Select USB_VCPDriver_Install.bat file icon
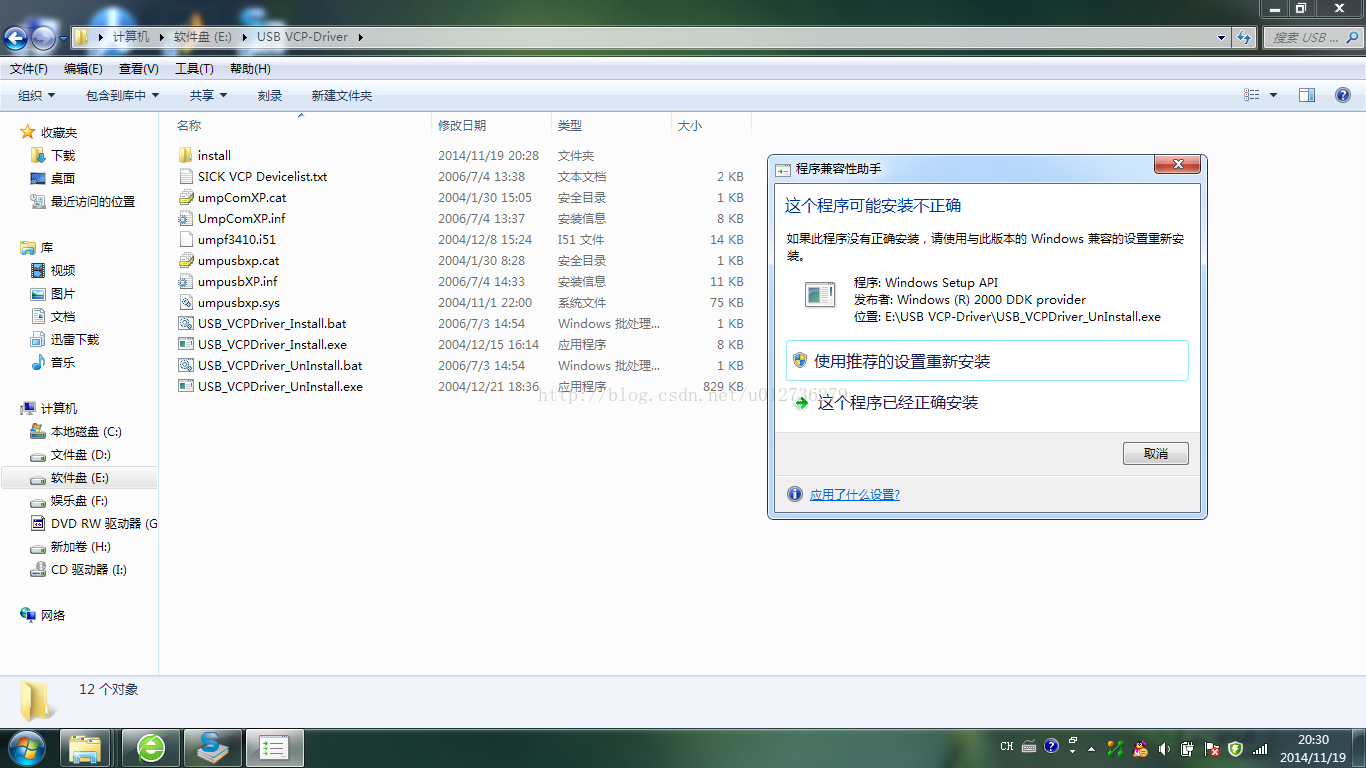This screenshot has width=1366, height=768. 185,323
